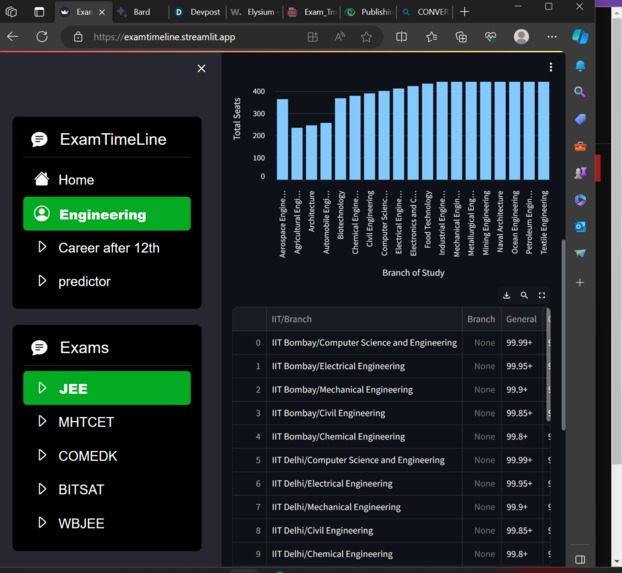The image size is (622, 573).
Task: Click the page's vertical scrollbar thumb
Action: pyautogui.click(x=563, y=335)
